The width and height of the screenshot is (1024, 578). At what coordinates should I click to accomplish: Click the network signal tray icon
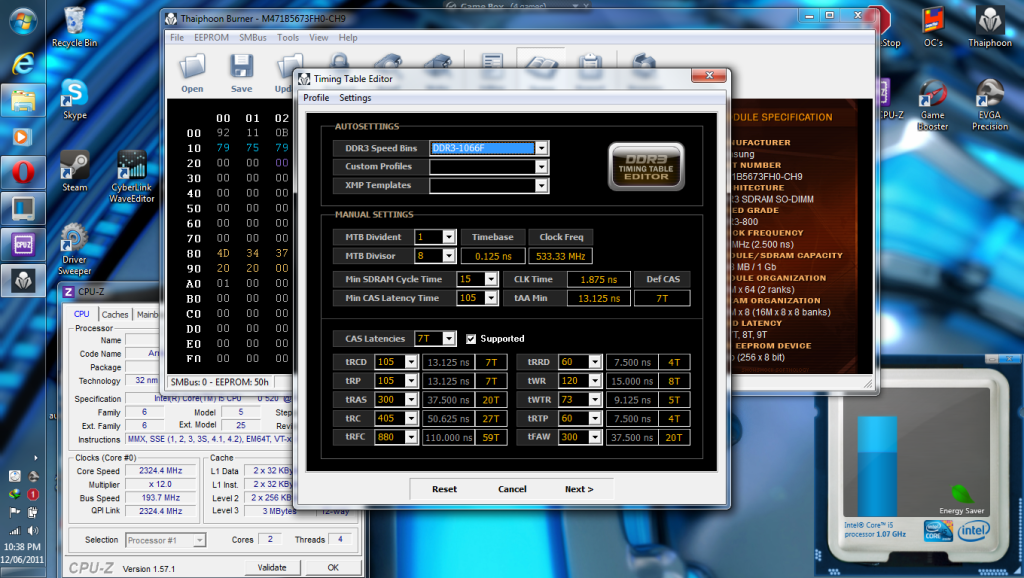[x=14, y=531]
